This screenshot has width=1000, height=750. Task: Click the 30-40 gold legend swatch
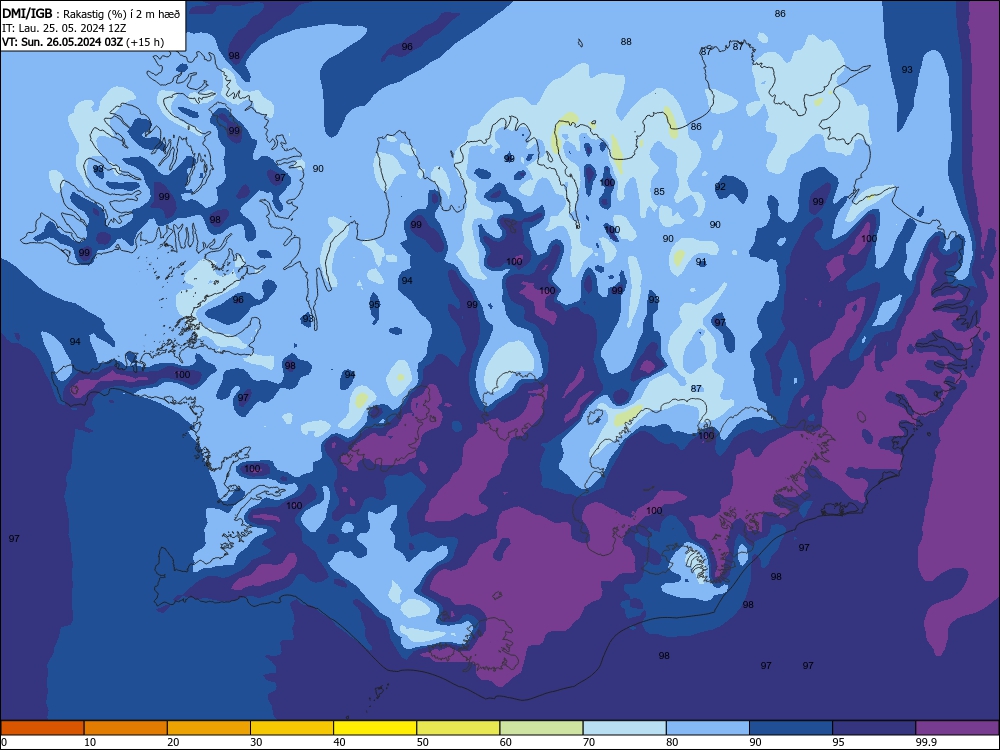click(292, 728)
